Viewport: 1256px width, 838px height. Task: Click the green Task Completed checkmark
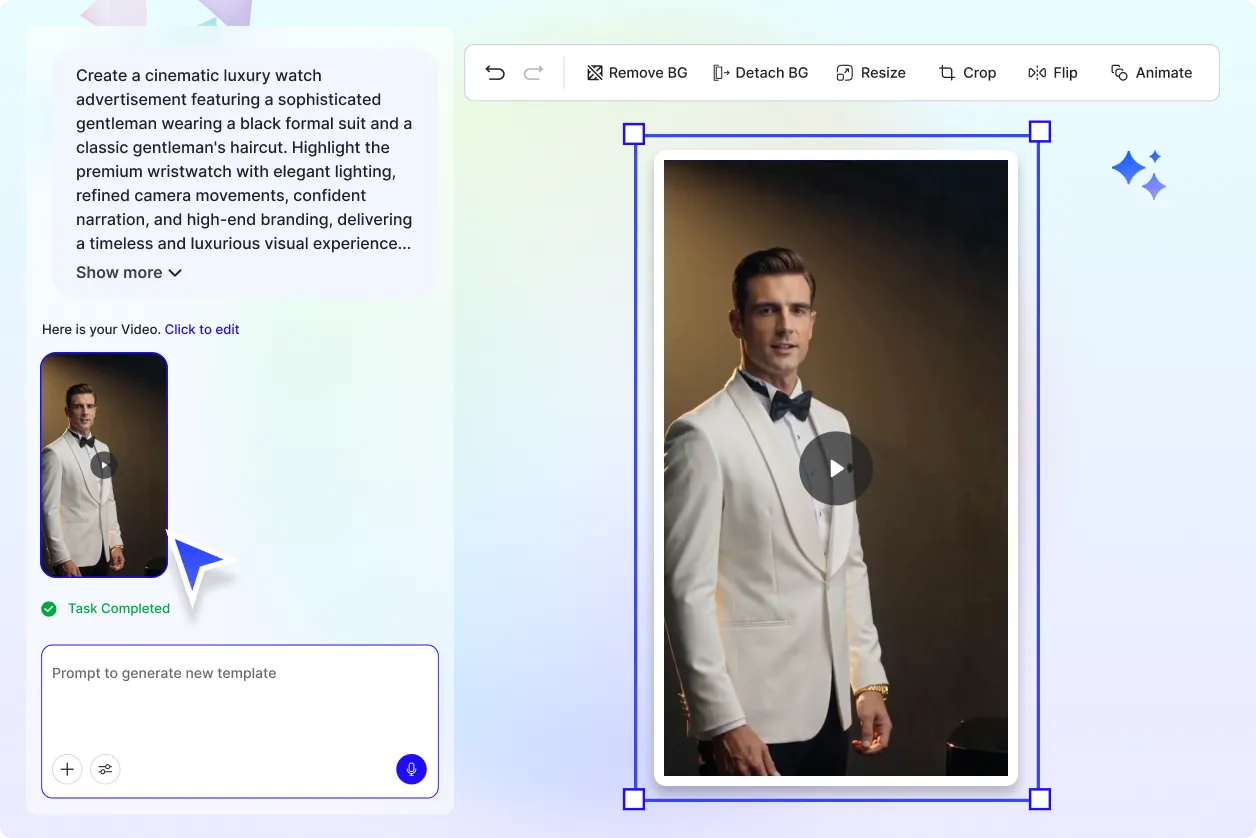pos(49,608)
